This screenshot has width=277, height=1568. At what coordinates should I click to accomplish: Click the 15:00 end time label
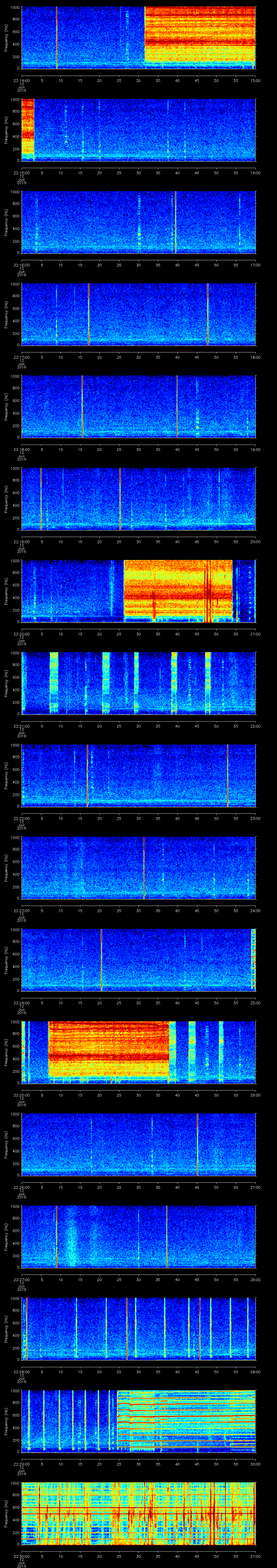(255, 80)
